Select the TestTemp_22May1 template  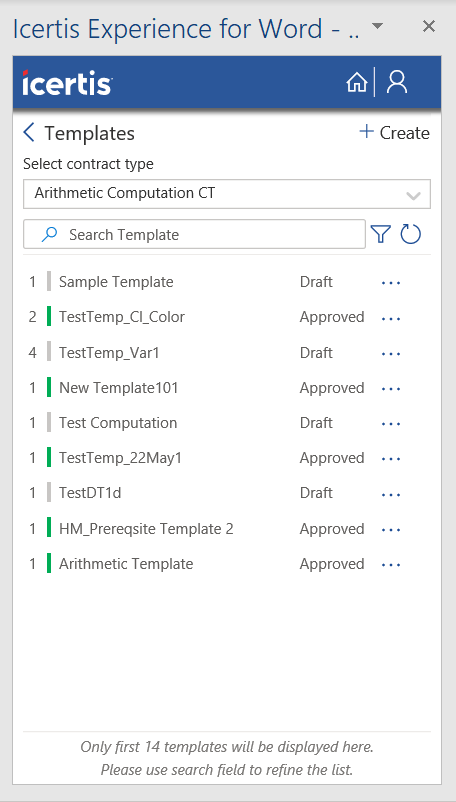121,458
